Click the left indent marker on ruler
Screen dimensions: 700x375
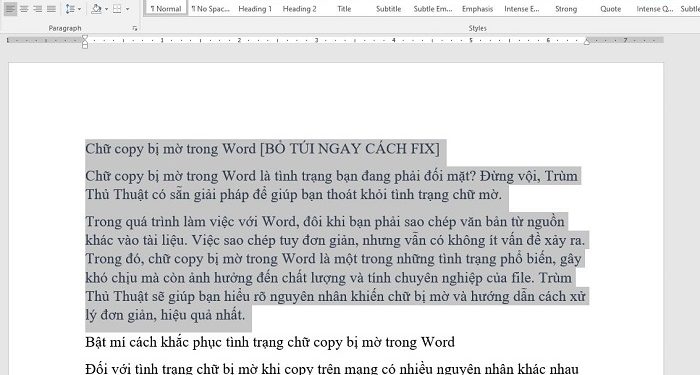pos(85,45)
